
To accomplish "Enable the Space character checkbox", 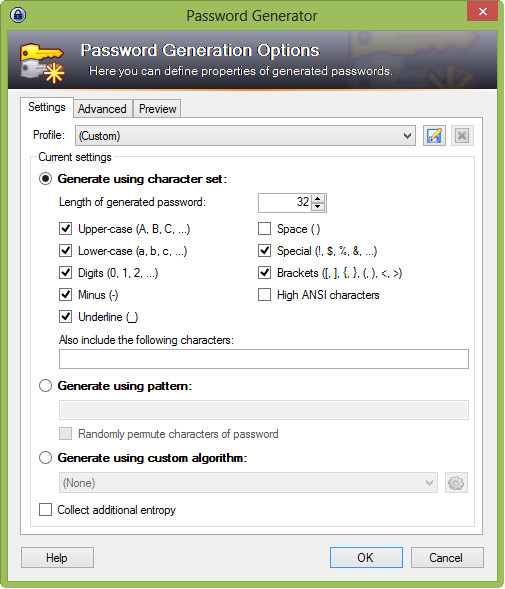I will coord(265,228).
